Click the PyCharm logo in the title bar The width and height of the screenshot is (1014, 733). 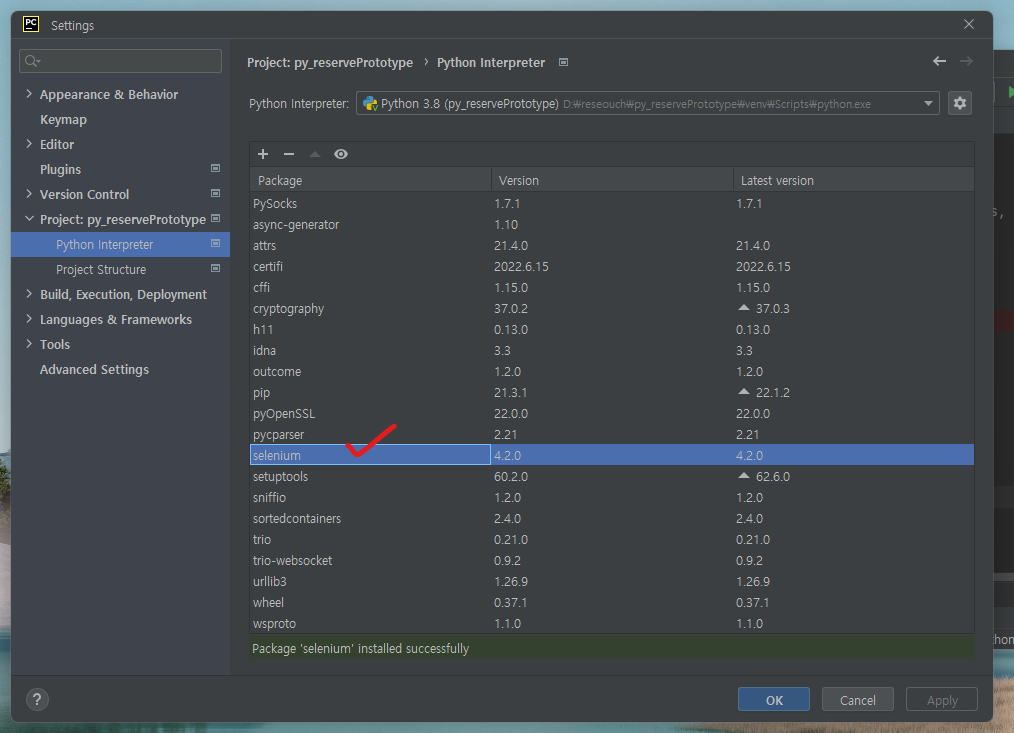pos(31,25)
